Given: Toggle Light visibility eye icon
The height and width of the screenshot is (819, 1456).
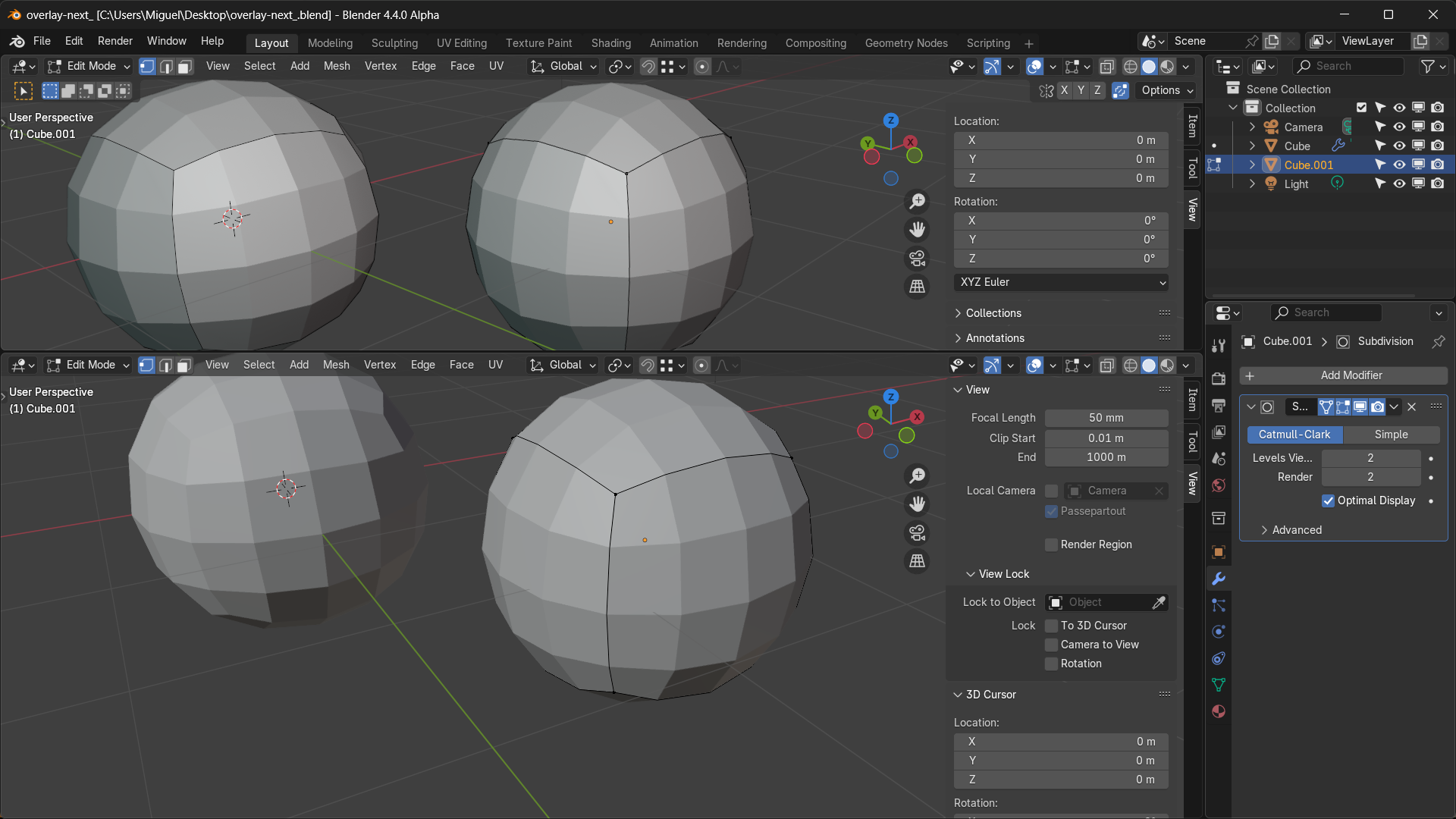Looking at the screenshot, I should click(x=1399, y=184).
